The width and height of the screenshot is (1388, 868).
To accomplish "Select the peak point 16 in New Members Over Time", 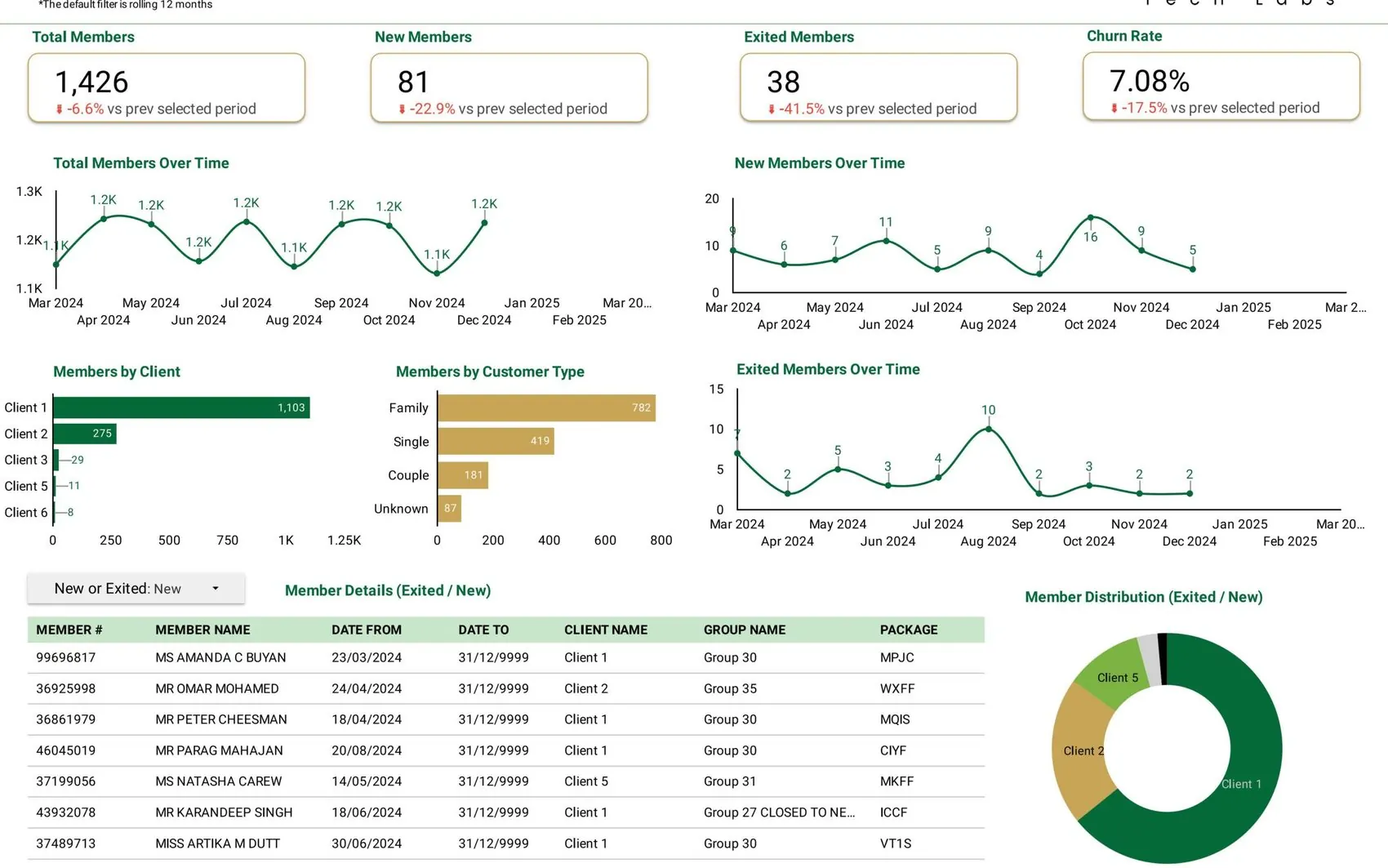I will click(1091, 217).
